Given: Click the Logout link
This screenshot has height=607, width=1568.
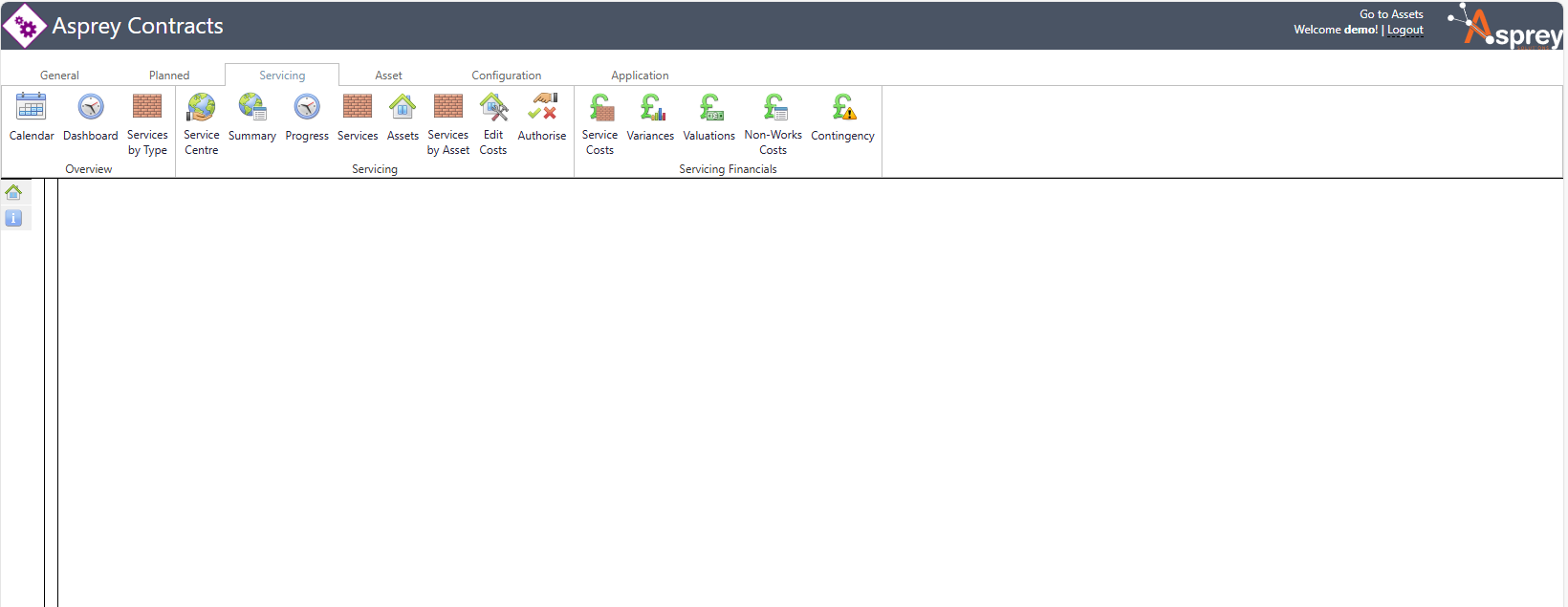Looking at the screenshot, I should 1405,31.
